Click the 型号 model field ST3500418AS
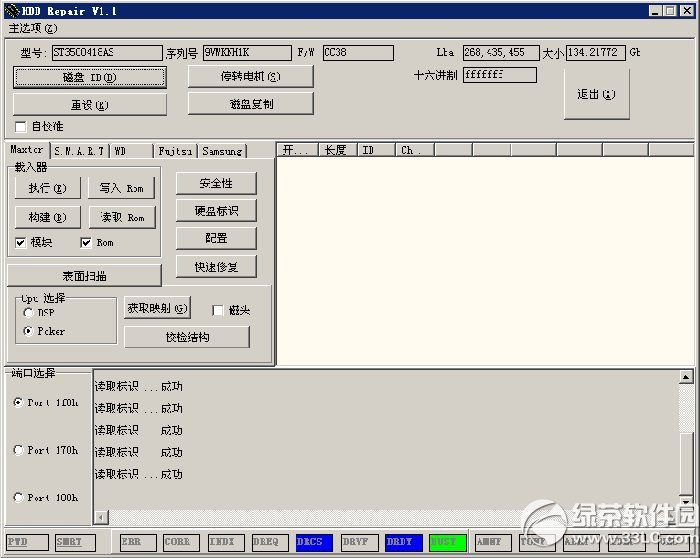Viewport: 700px width, 558px height. click(x=107, y=53)
